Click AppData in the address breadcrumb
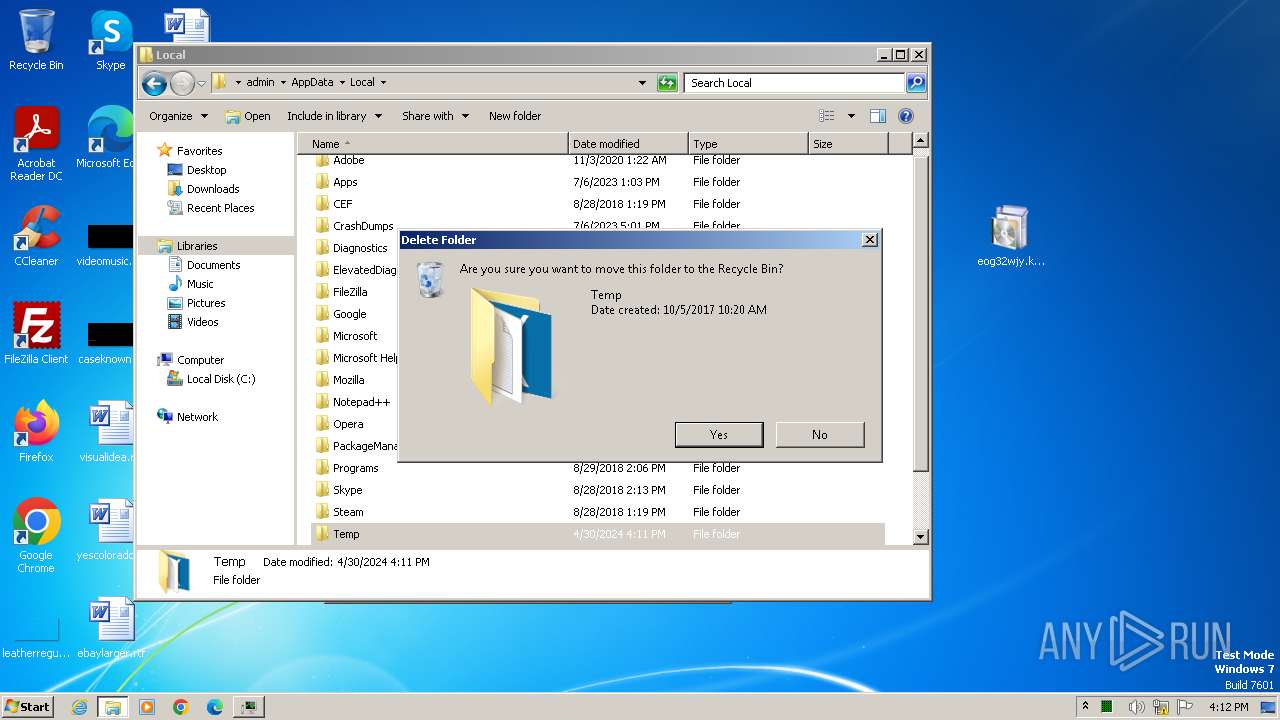Screen dimensions: 1280x720 point(312,83)
